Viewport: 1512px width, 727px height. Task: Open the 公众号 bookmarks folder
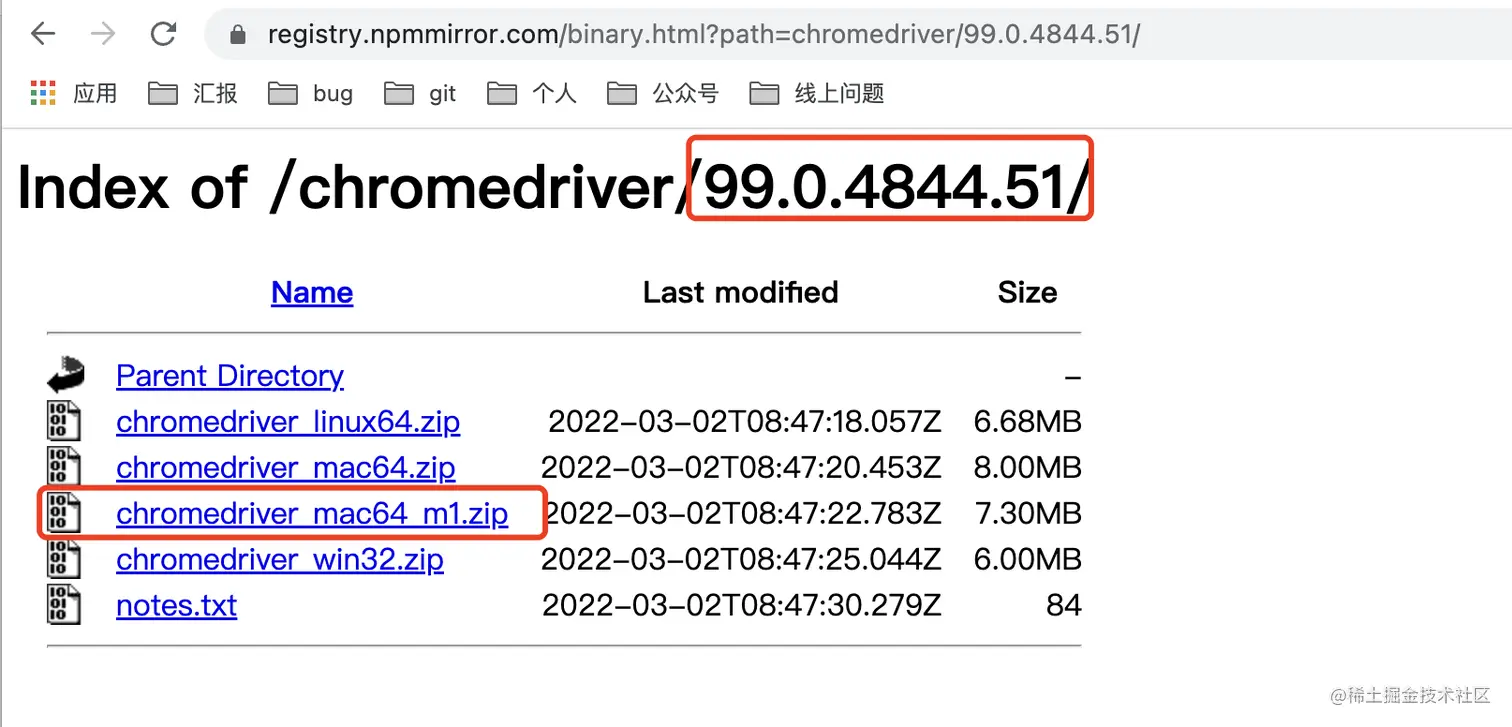click(x=663, y=94)
